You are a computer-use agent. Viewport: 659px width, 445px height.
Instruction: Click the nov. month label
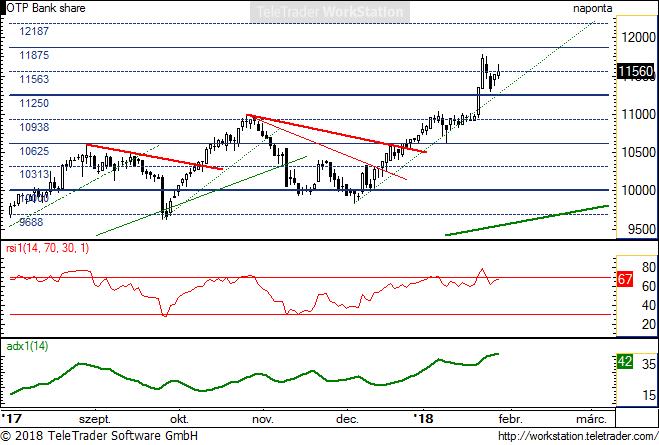point(263,419)
